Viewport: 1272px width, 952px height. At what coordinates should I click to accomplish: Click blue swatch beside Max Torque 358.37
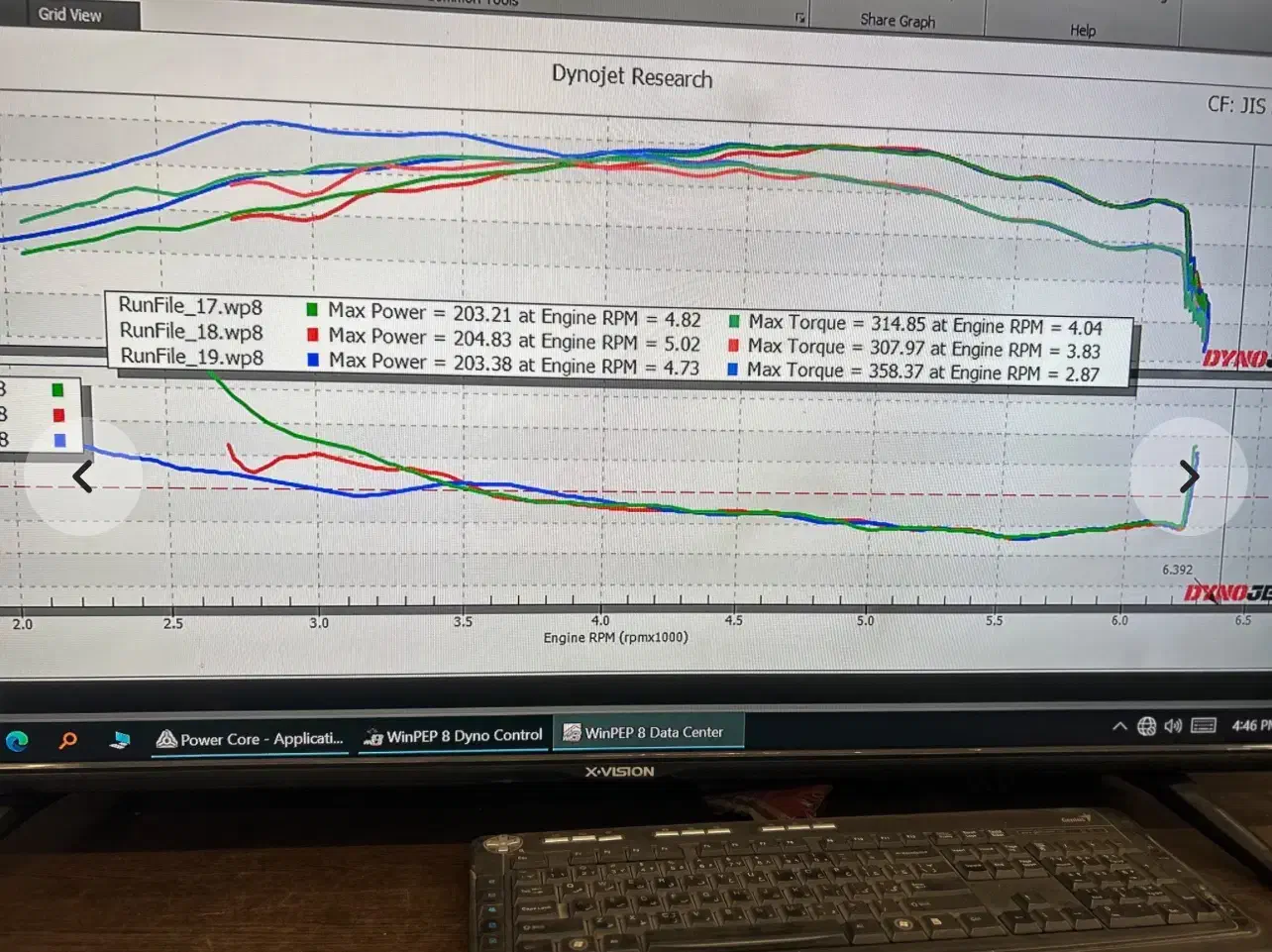[732, 369]
